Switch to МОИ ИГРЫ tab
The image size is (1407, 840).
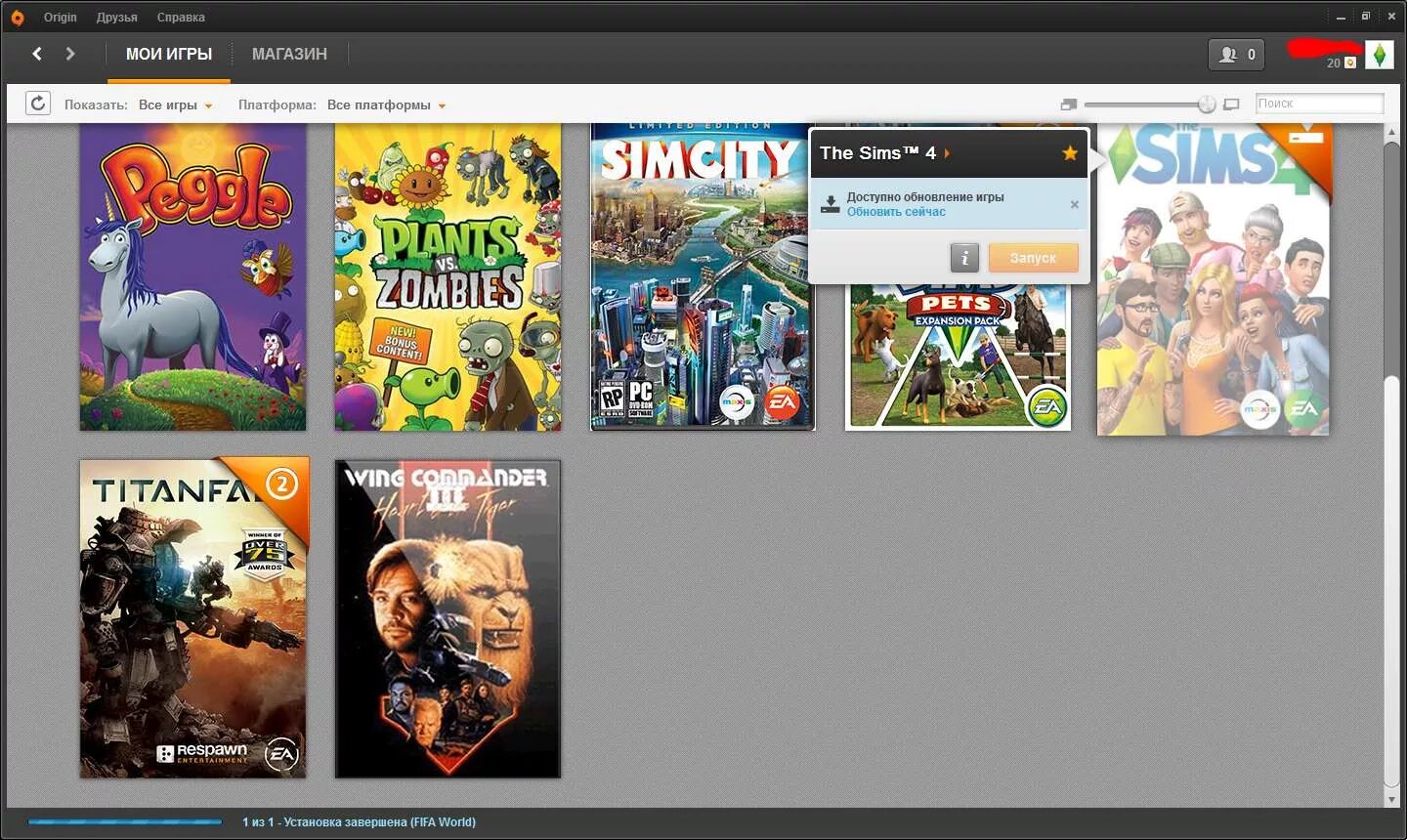coord(169,55)
